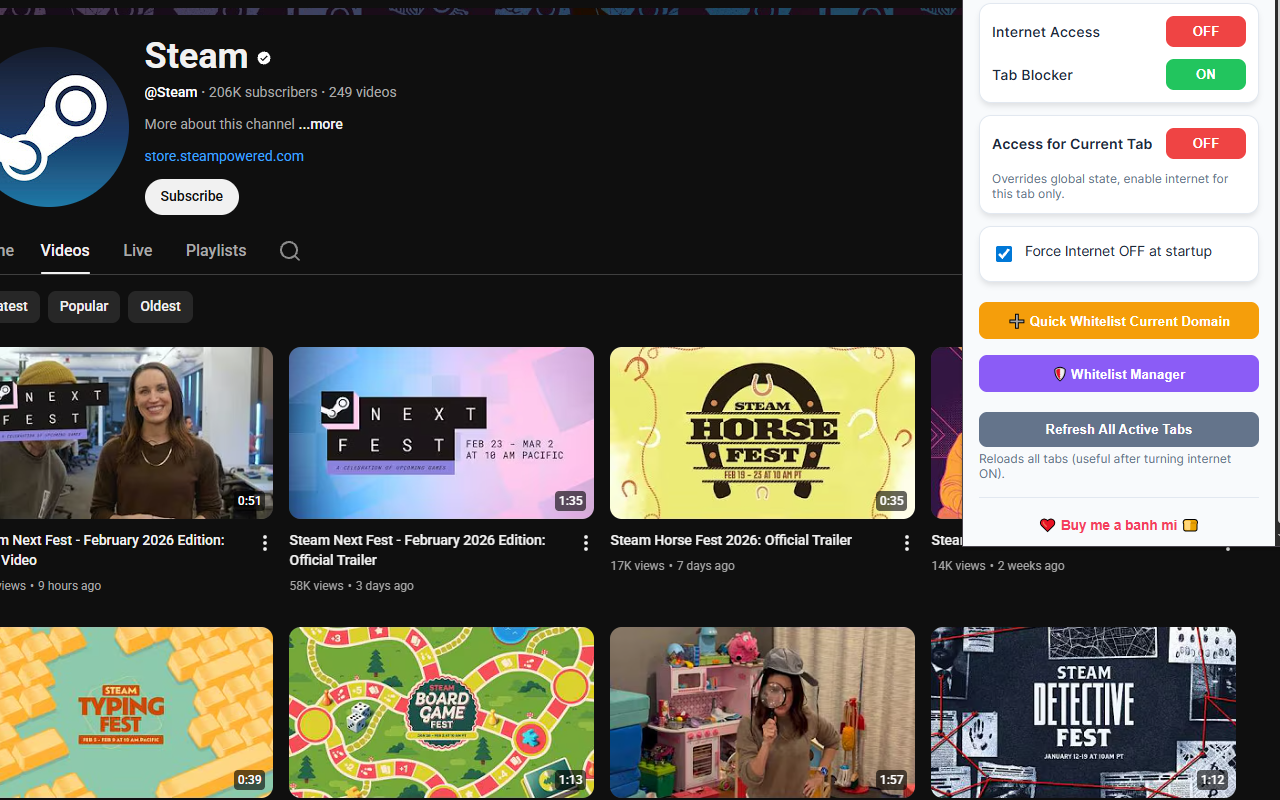The height and width of the screenshot is (800, 1280).
Task: Open the Playlists tab
Action: [x=216, y=251]
